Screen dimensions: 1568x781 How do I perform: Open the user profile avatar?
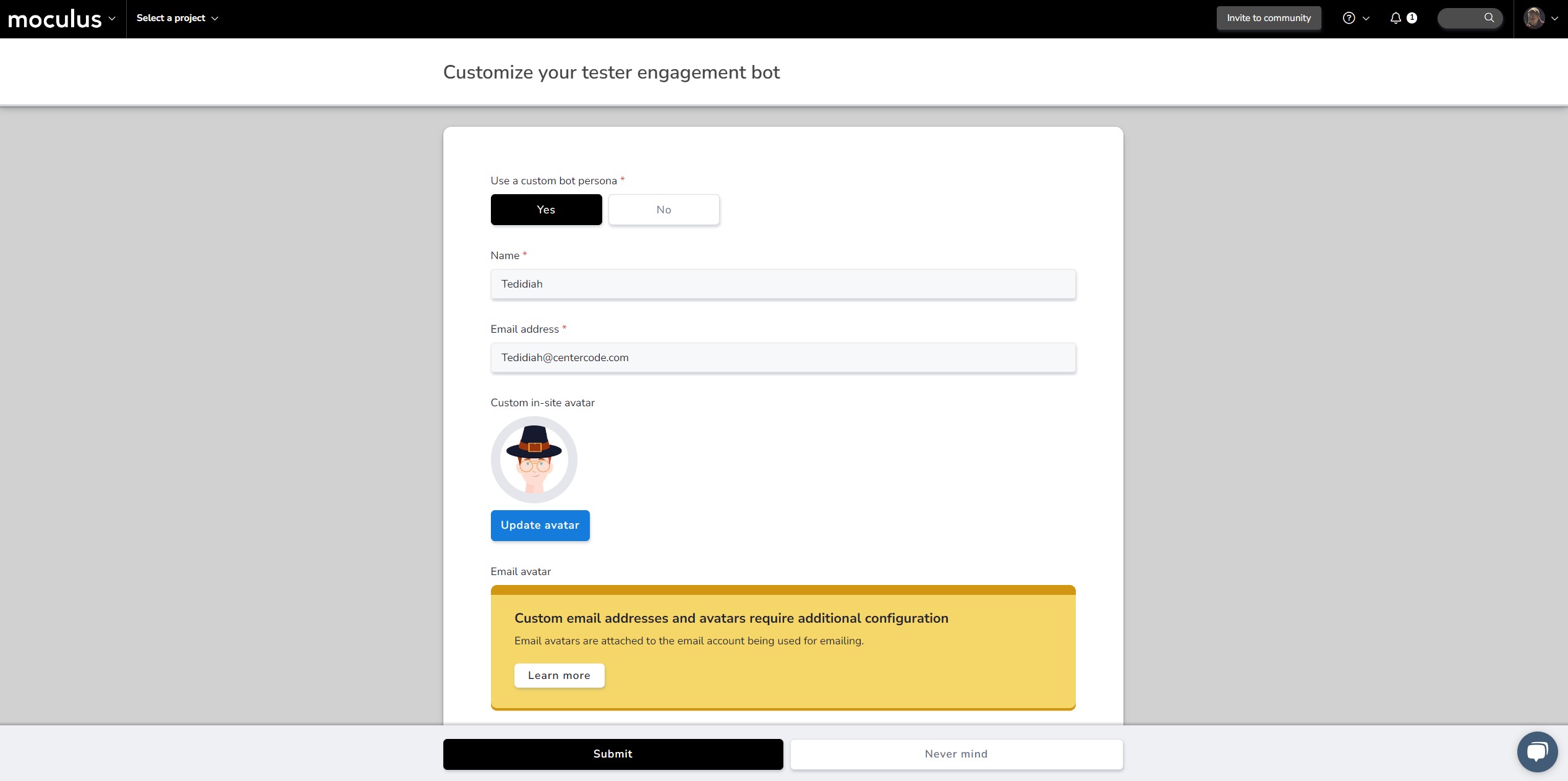point(1533,18)
